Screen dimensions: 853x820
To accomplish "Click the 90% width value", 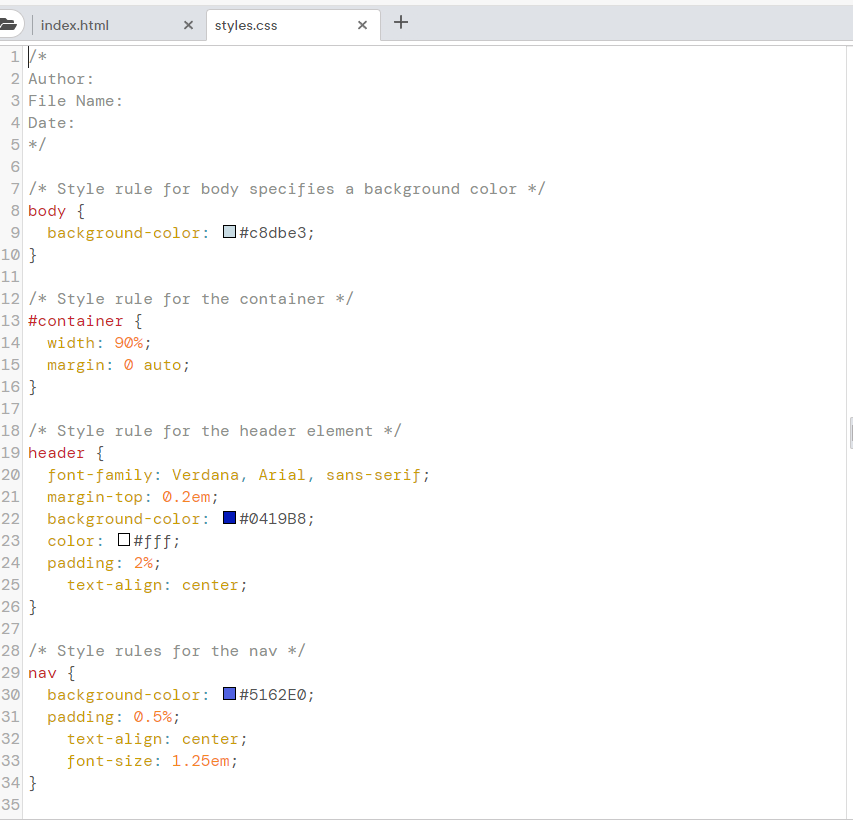I will click(128, 342).
